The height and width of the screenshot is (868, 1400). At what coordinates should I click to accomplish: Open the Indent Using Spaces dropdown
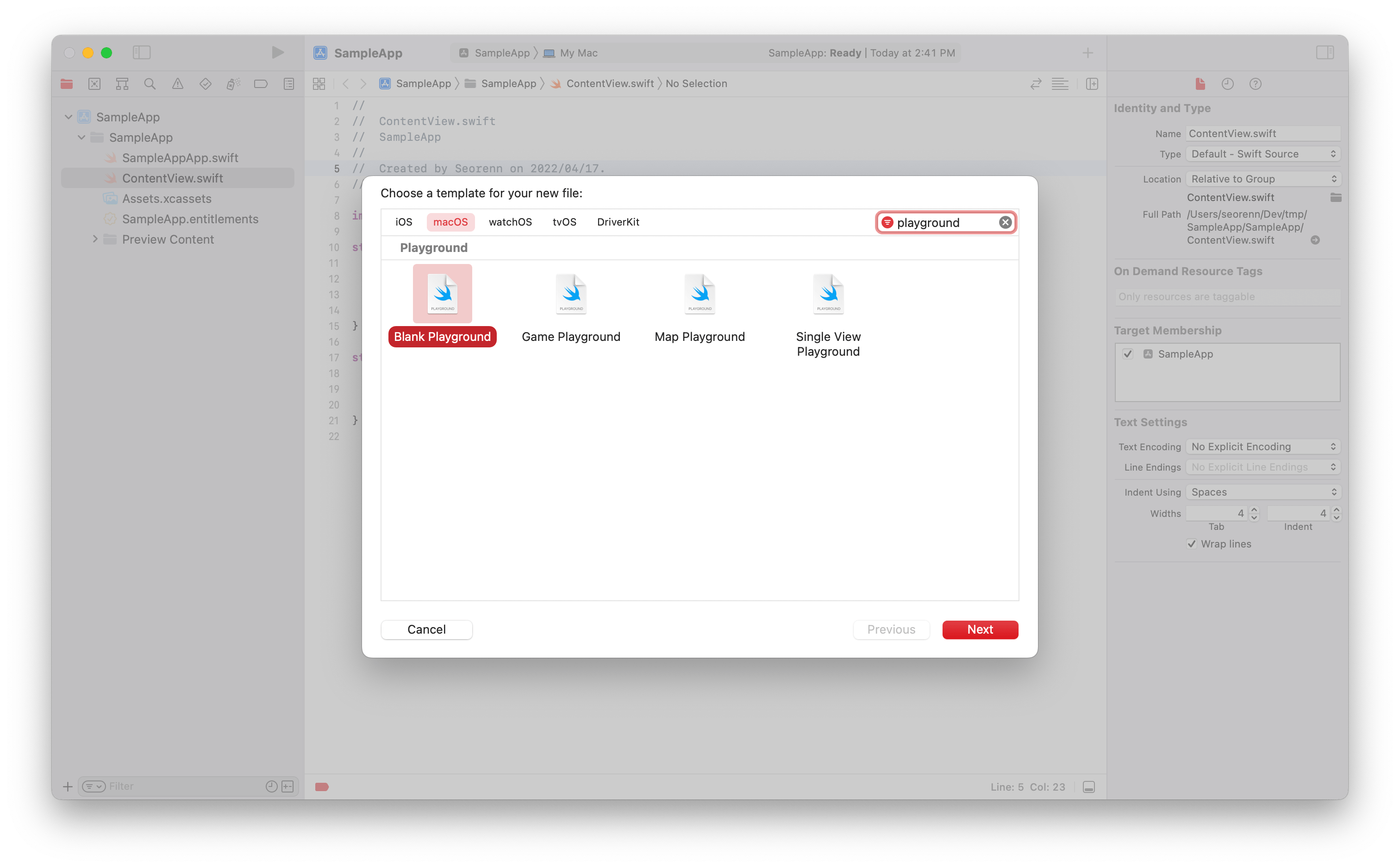[1263, 492]
